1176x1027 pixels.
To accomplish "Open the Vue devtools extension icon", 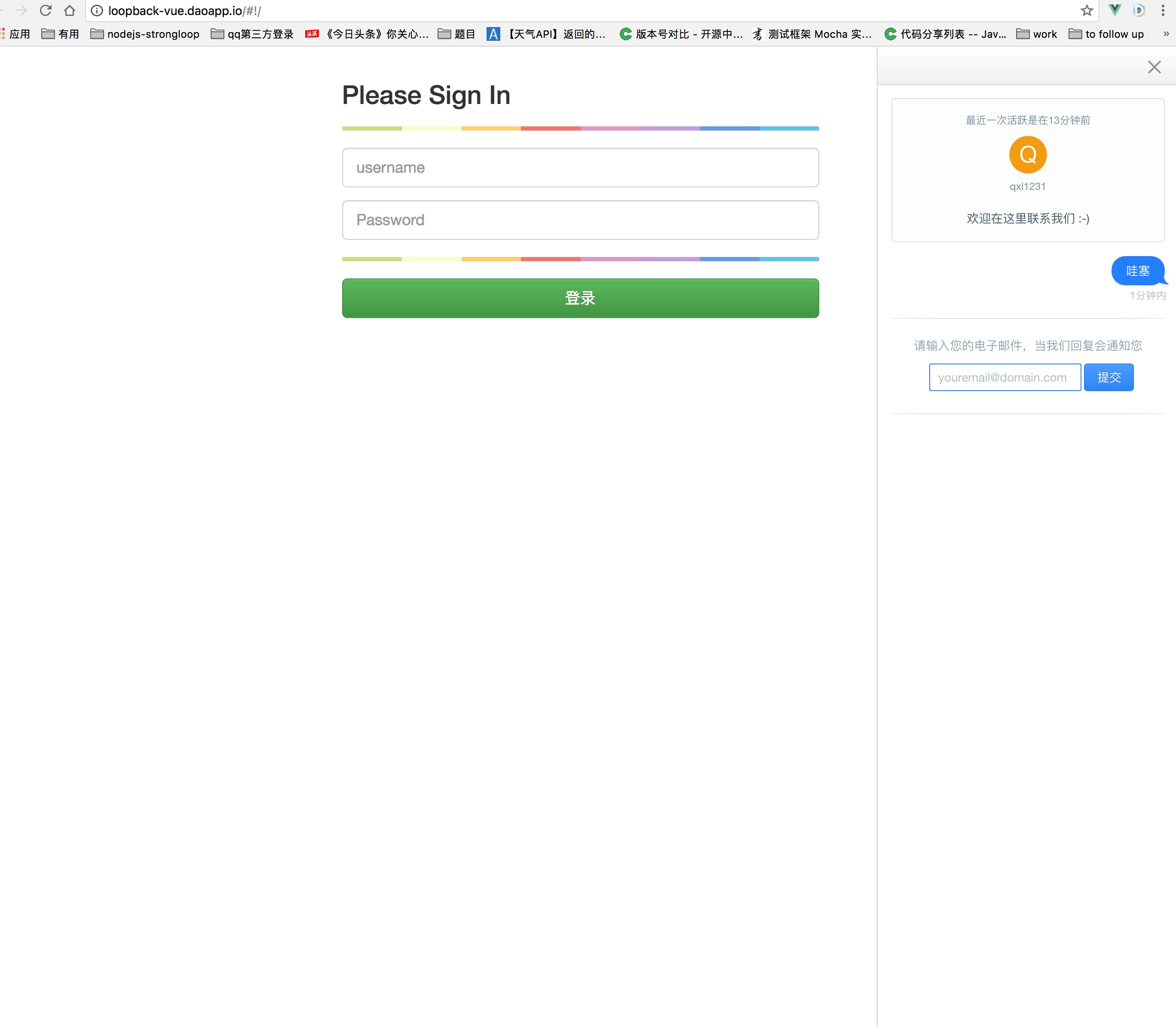I will click(x=1115, y=10).
